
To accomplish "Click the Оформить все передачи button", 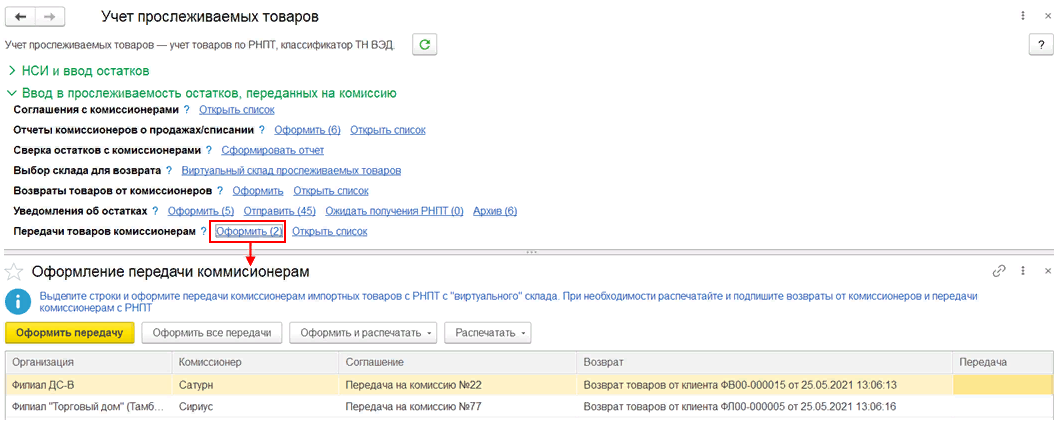I will pos(212,332).
